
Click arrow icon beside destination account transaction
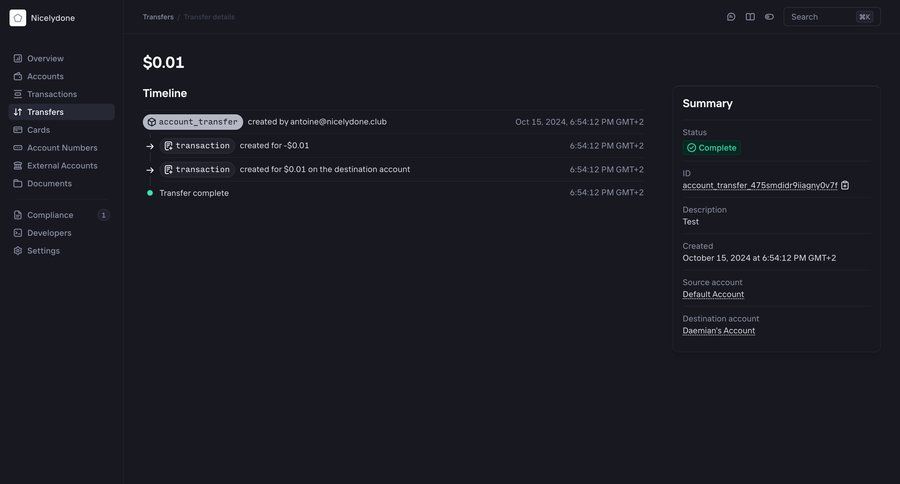150,170
